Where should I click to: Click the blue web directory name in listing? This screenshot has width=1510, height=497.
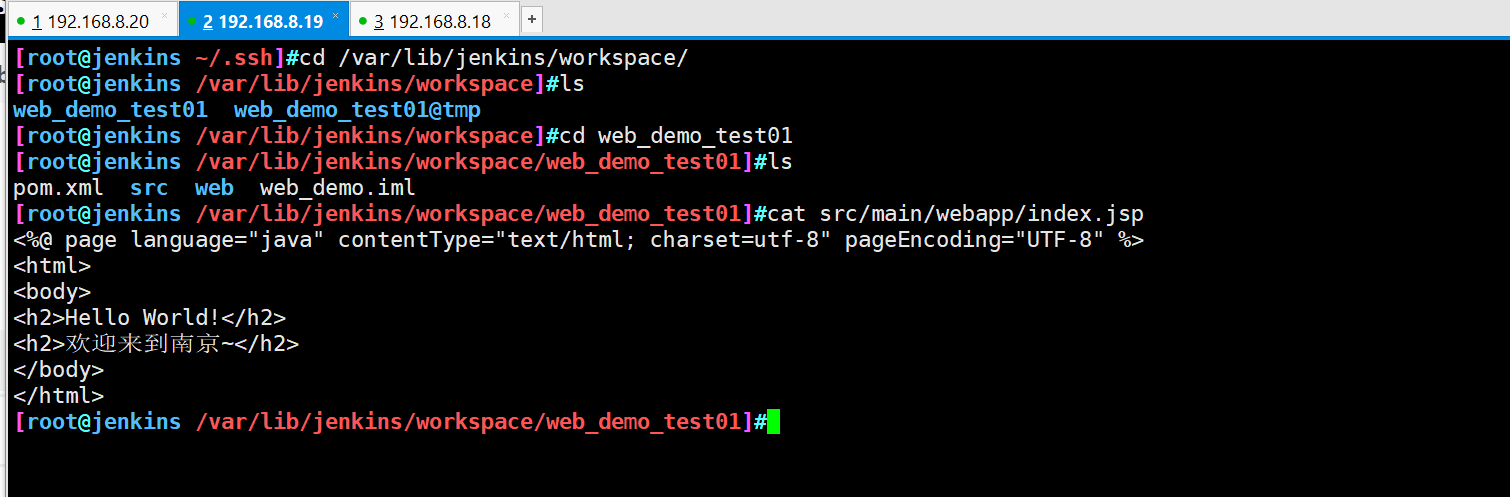(214, 188)
